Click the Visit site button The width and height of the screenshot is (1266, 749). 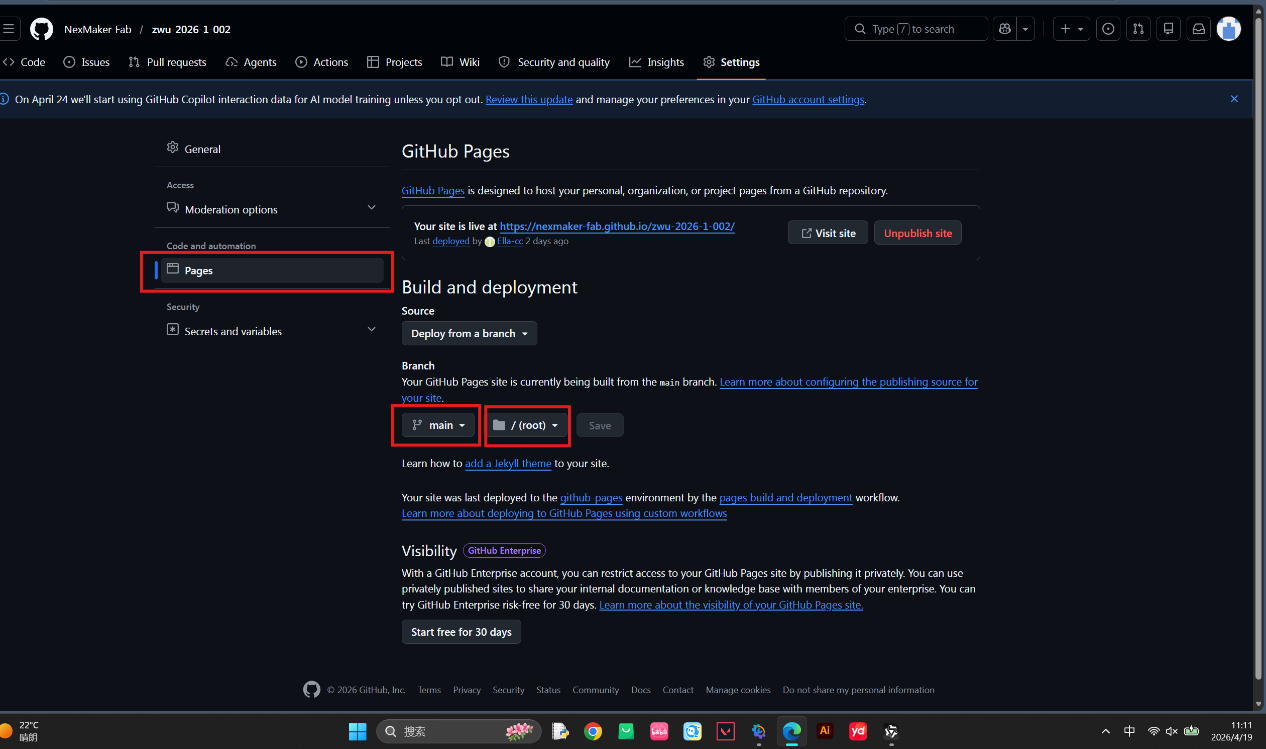point(828,233)
